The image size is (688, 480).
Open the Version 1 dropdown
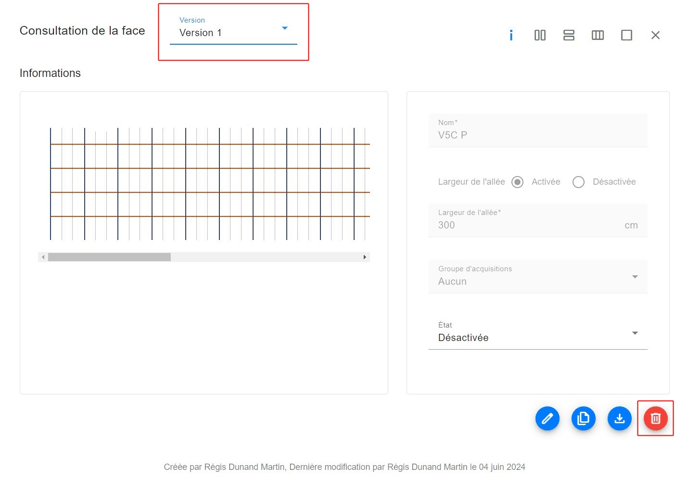[x=233, y=32]
